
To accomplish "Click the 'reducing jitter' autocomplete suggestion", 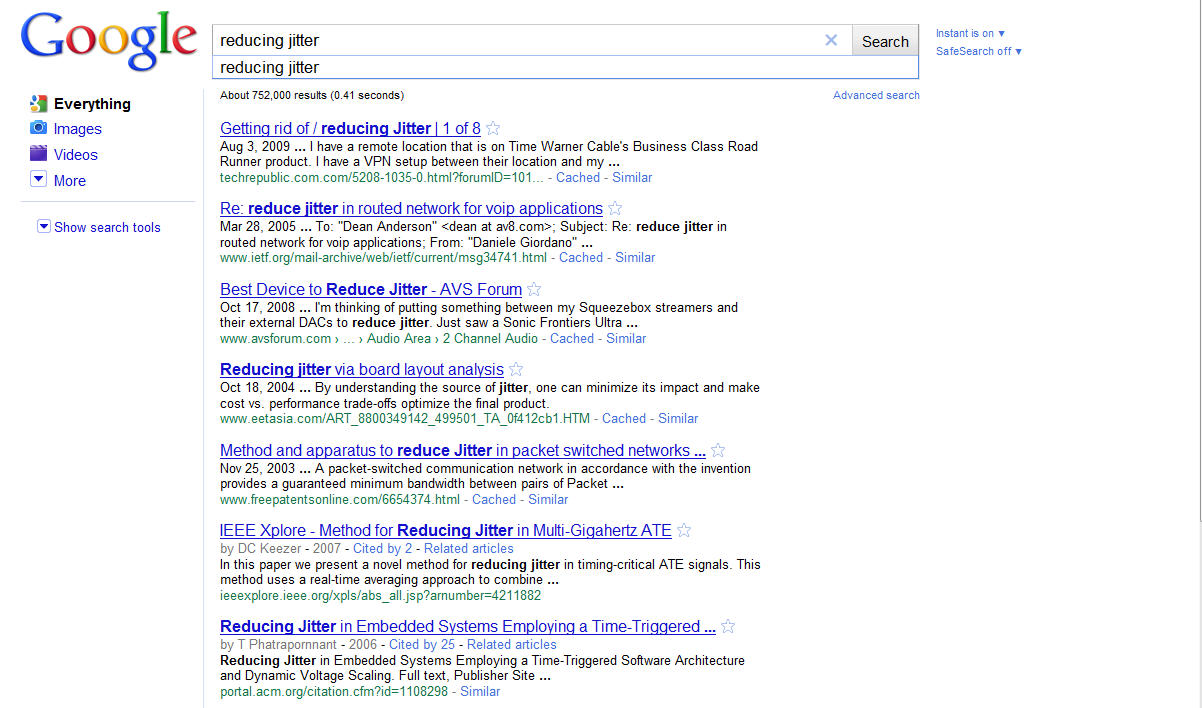I will (270, 67).
